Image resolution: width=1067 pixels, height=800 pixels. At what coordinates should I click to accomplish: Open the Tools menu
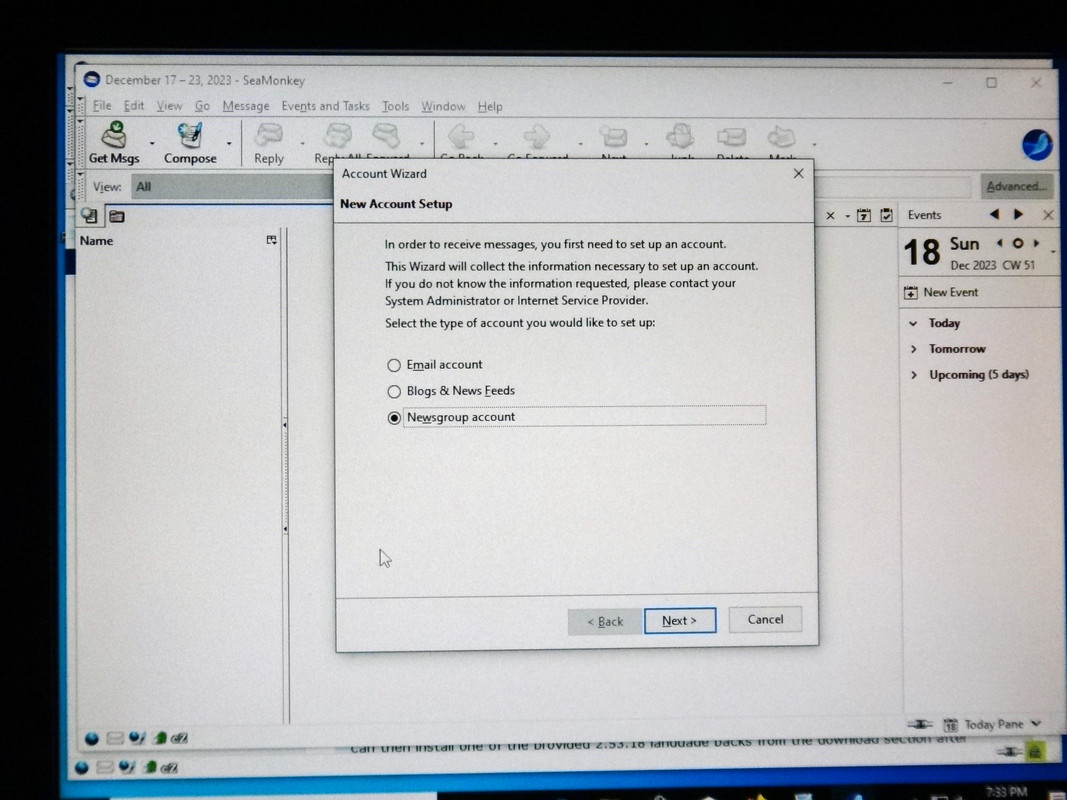coord(395,106)
